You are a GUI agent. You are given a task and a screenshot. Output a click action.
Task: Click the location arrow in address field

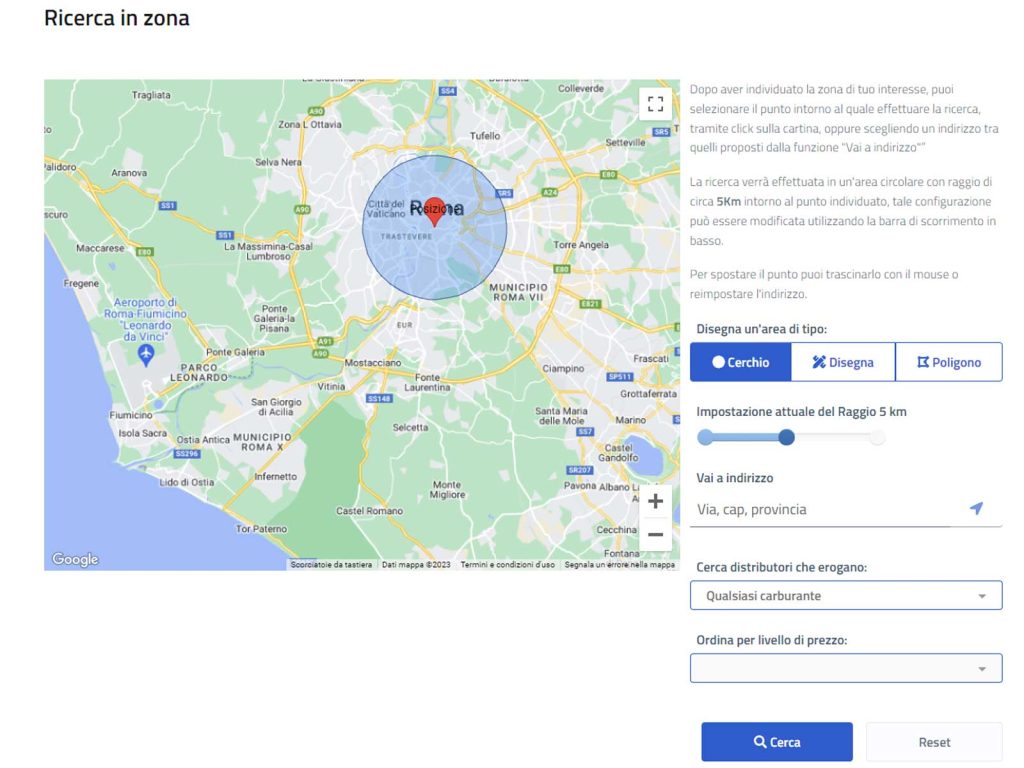[976, 508]
